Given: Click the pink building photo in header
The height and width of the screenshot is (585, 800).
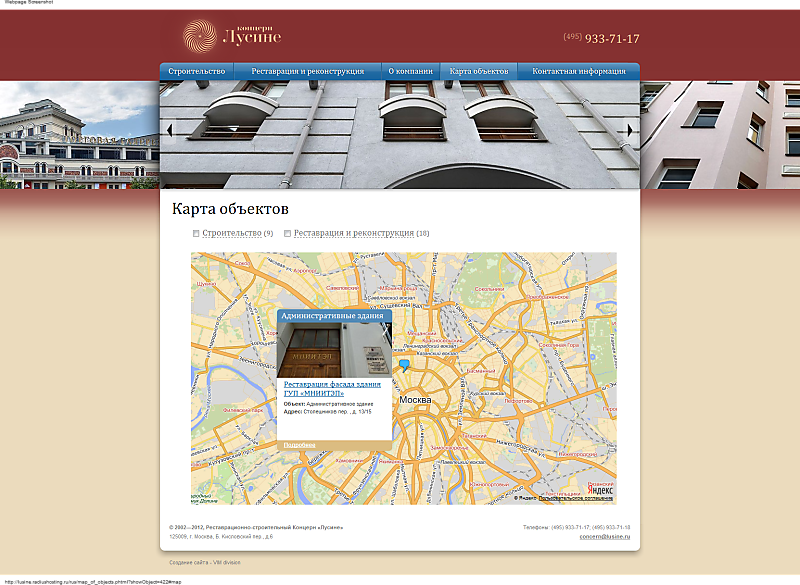Looking at the screenshot, I should 720,135.
